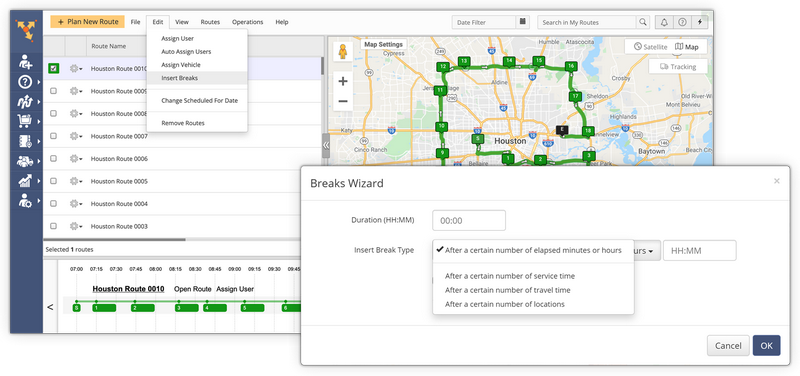Click Plan New Route button
The width and height of the screenshot is (800, 376).
pos(87,22)
